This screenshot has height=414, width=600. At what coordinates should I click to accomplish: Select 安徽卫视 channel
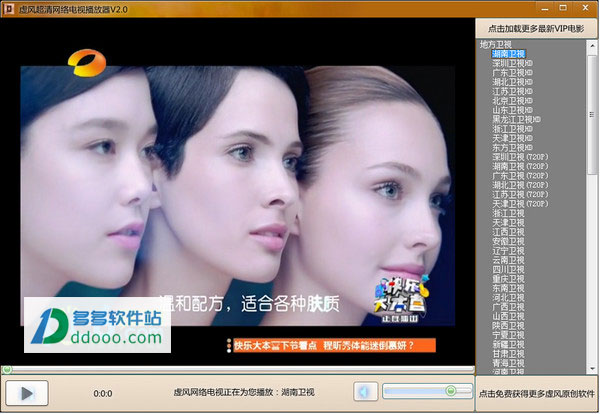(509, 241)
